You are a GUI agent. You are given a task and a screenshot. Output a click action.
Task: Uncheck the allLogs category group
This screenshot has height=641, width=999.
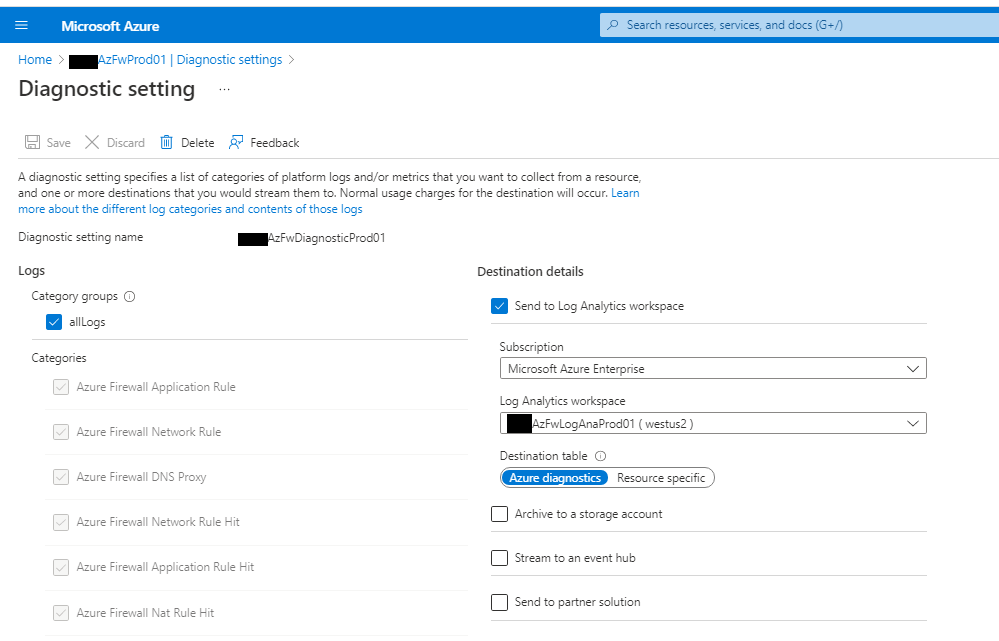54,321
